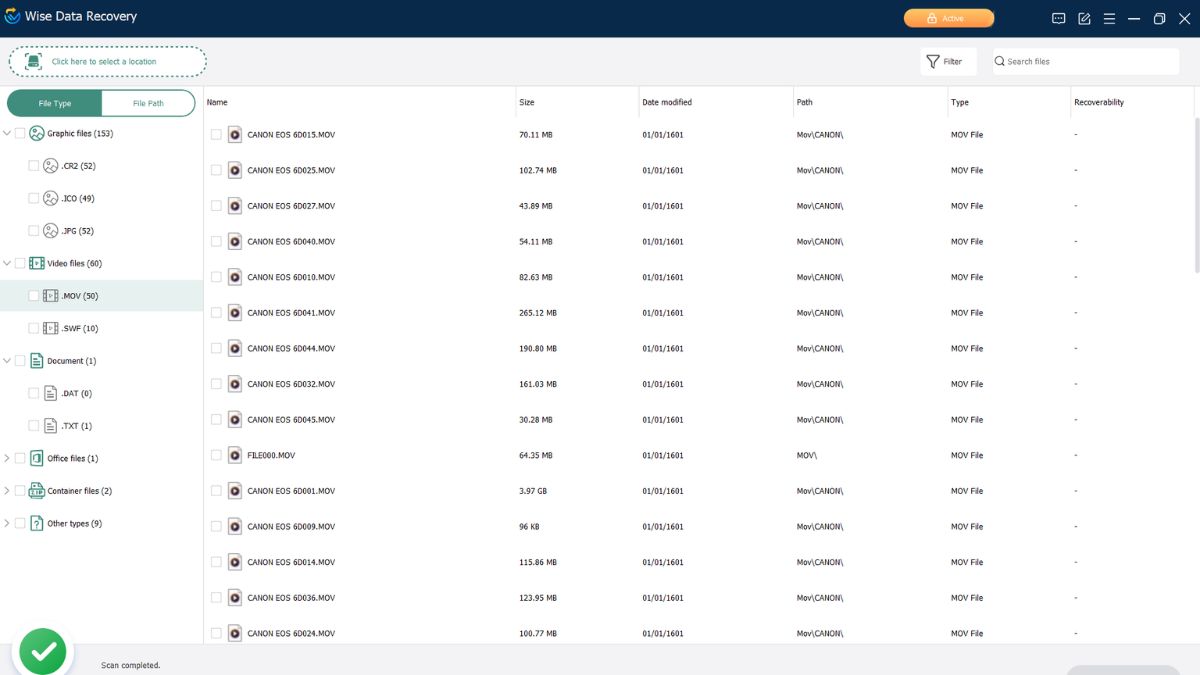The width and height of the screenshot is (1200, 675).
Task: Click the Graphic files category icon
Action: click(37, 133)
